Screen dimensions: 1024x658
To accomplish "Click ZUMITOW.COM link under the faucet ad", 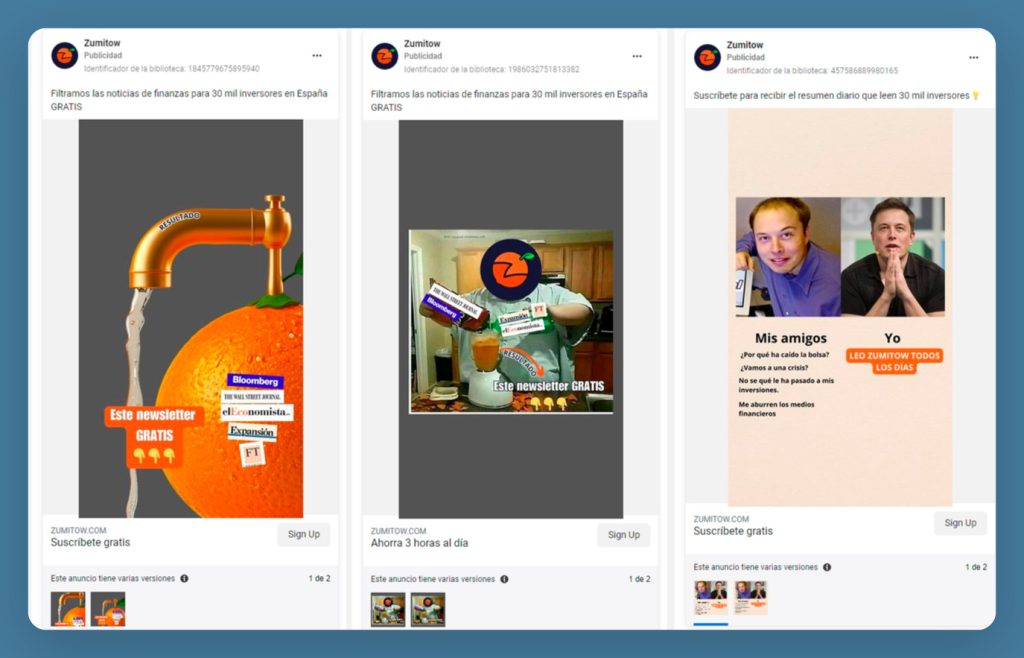I will (x=78, y=530).
